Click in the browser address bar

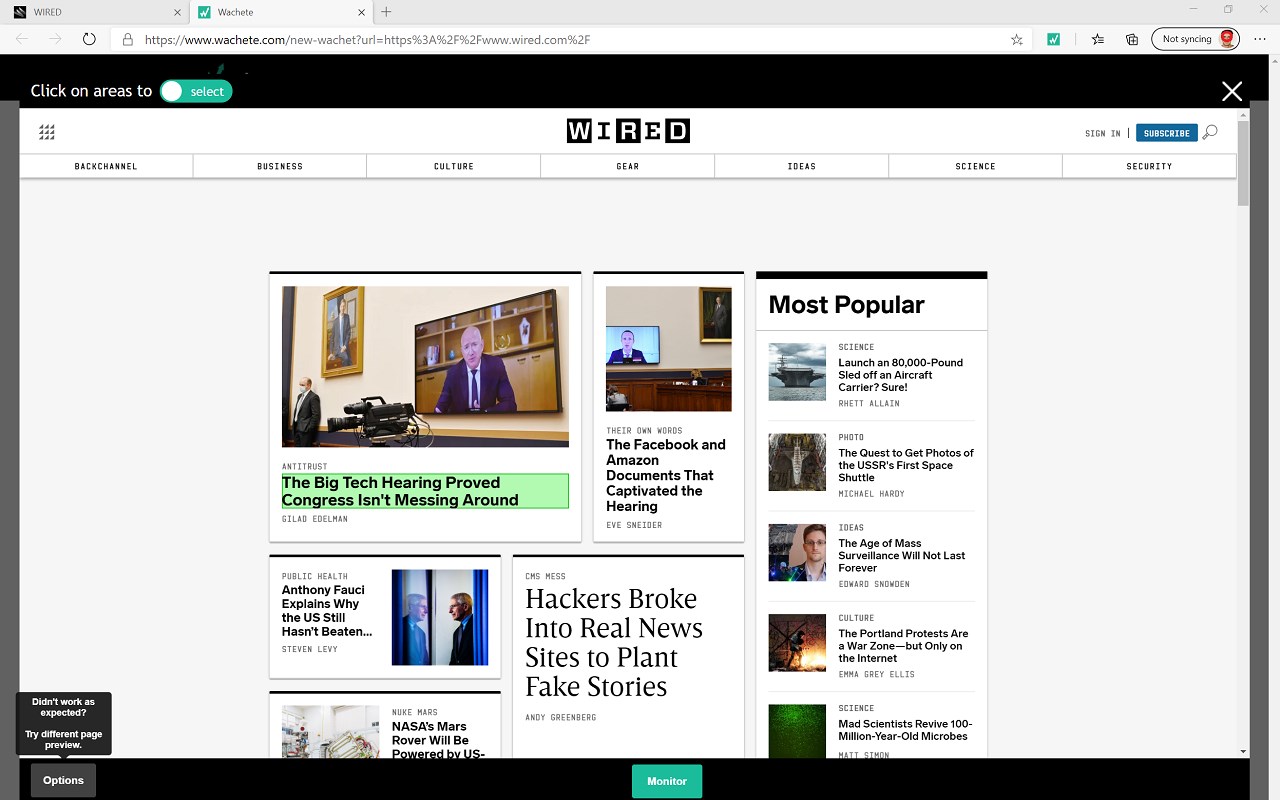(x=570, y=40)
